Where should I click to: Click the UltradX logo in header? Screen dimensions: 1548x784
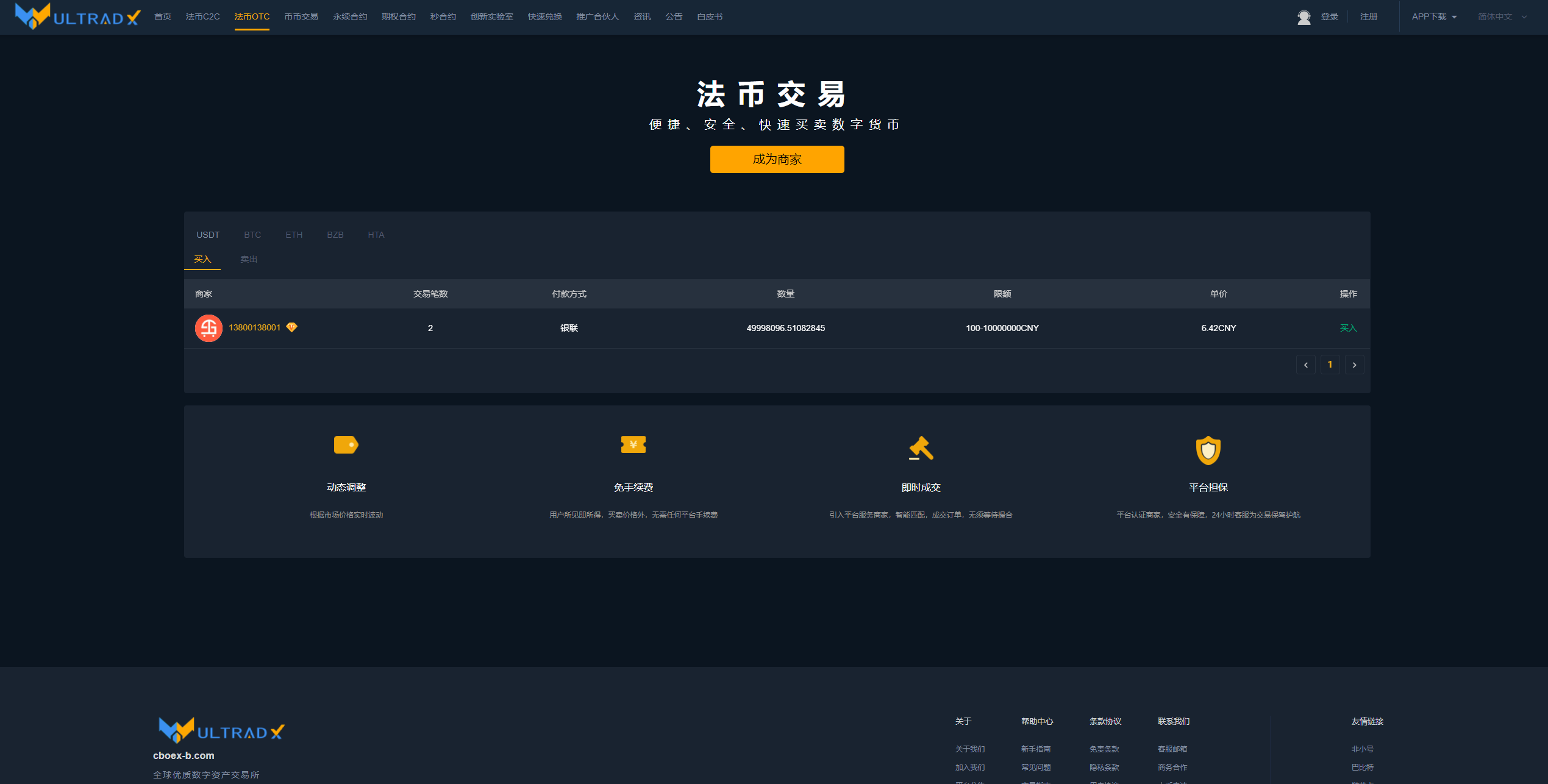click(x=77, y=16)
